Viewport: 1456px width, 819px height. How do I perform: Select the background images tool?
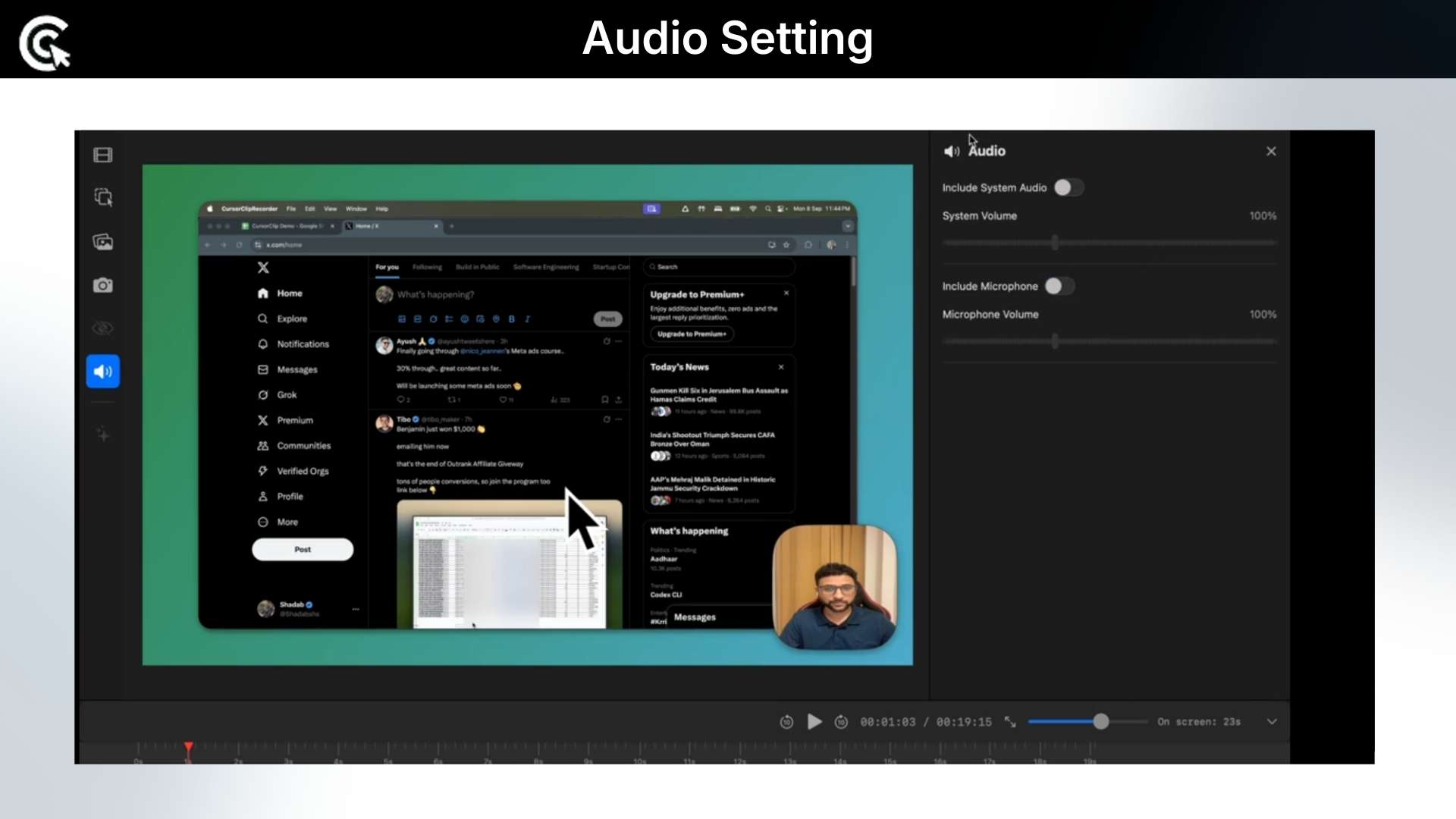pyautogui.click(x=102, y=241)
